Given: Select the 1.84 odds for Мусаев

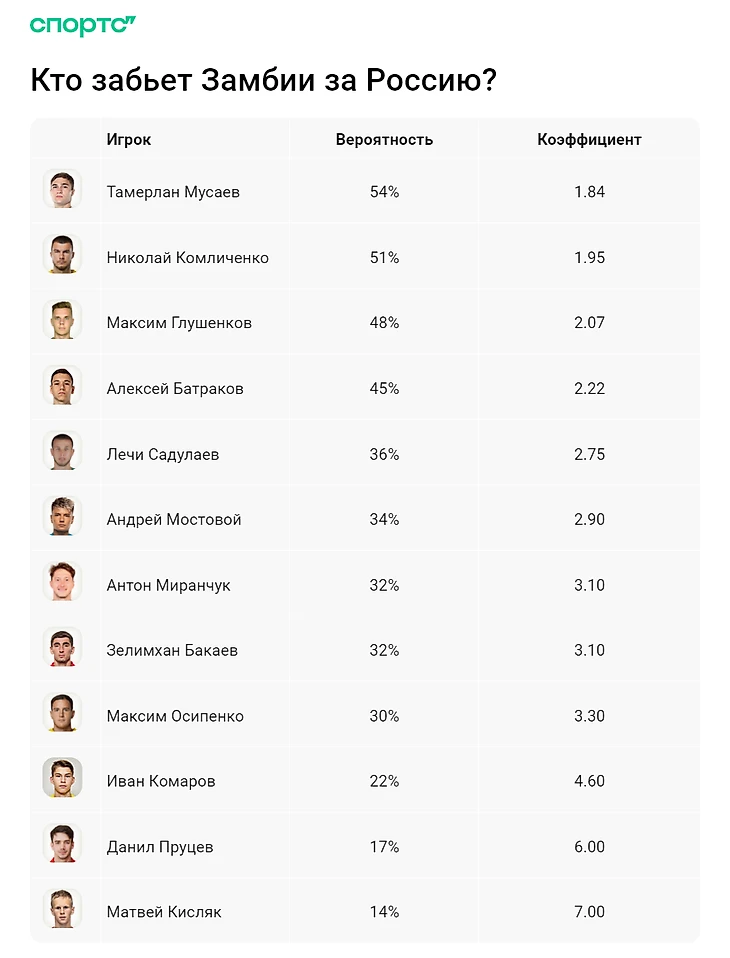Looking at the screenshot, I should pyautogui.click(x=589, y=192).
